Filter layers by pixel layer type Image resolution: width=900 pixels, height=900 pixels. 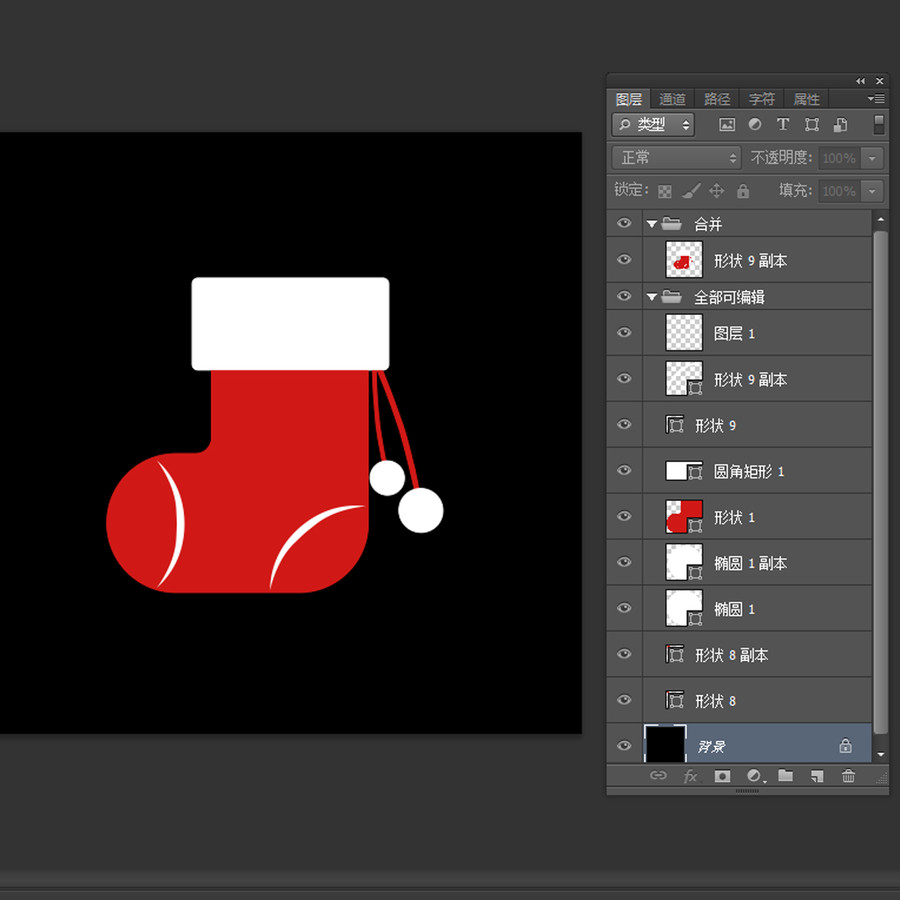tap(727, 125)
